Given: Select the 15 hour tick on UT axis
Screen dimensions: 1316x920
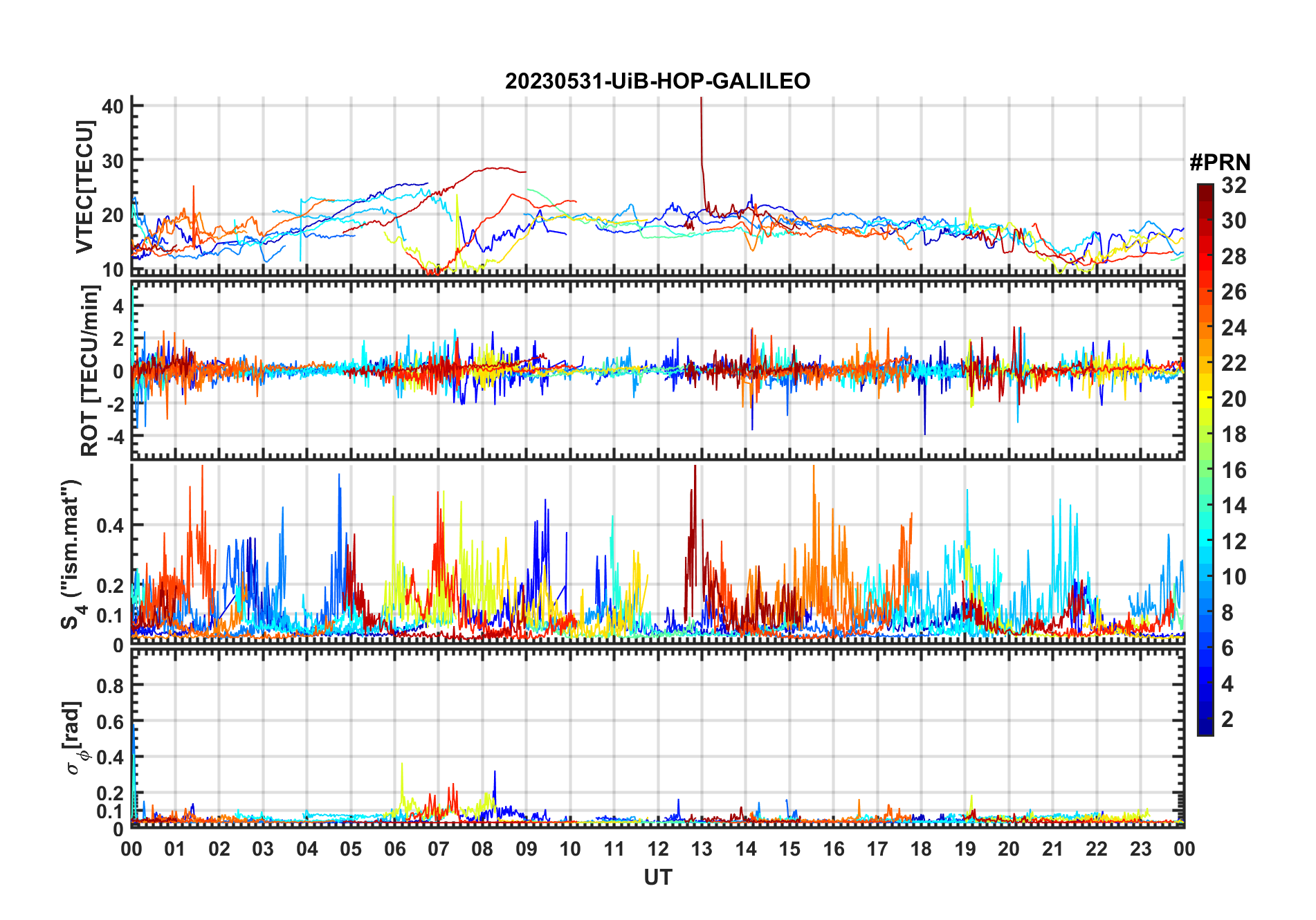Looking at the screenshot, I should (789, 849).
